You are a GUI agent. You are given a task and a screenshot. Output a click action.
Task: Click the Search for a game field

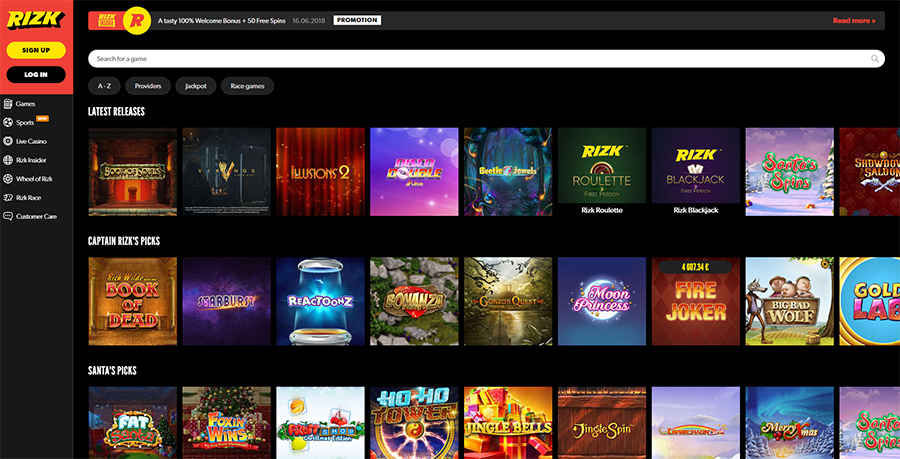coord(486,59)
